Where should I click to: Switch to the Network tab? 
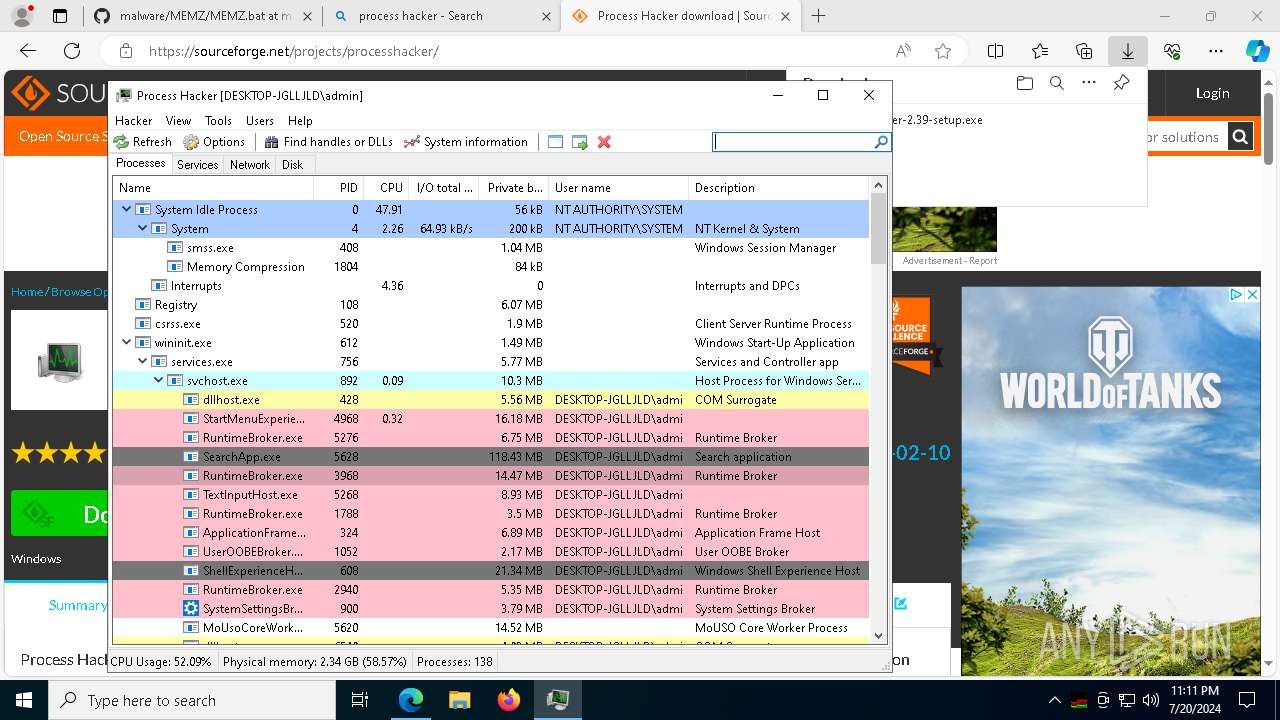250,165
